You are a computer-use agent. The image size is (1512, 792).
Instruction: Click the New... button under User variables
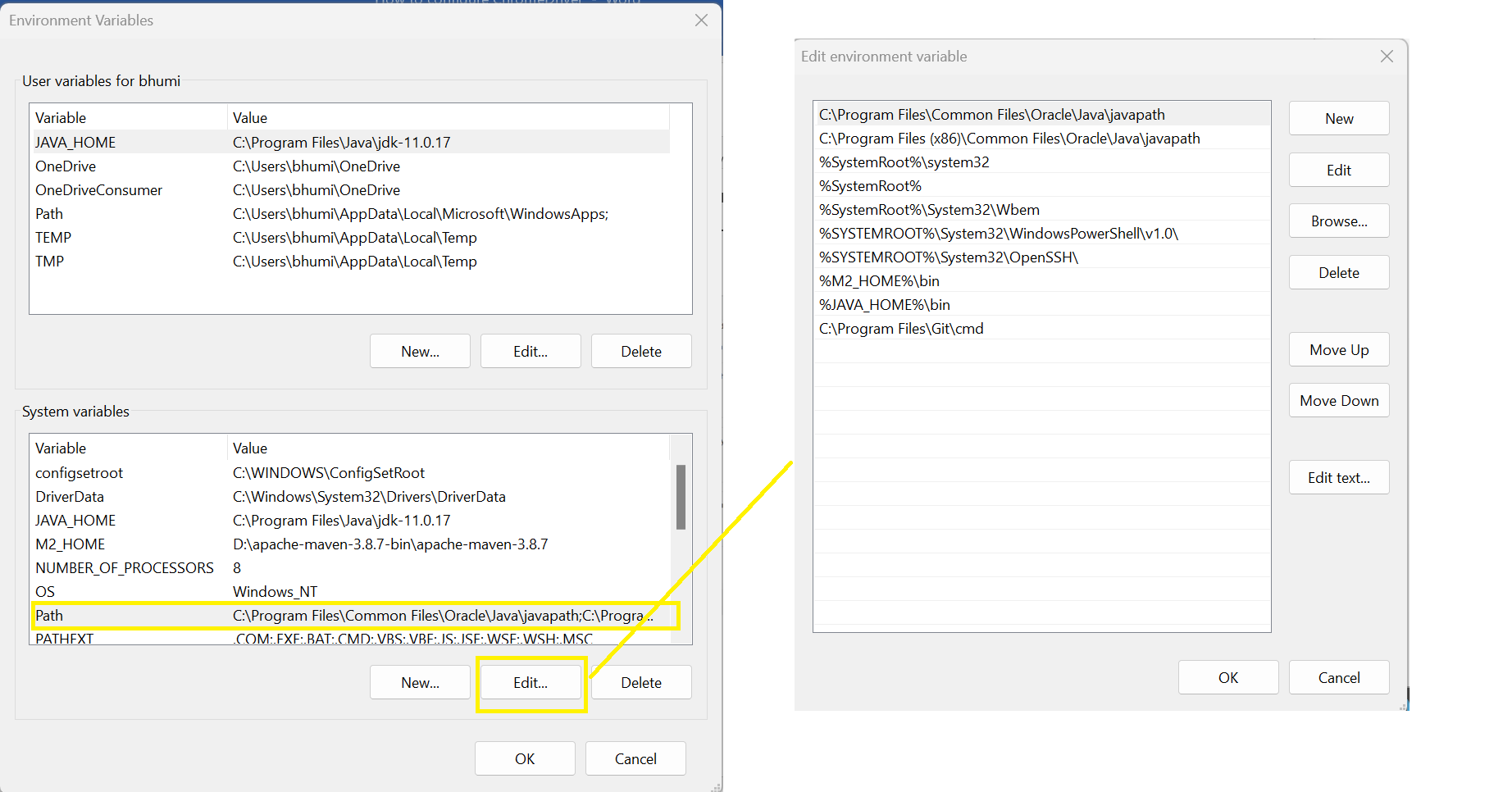[419, 351]
